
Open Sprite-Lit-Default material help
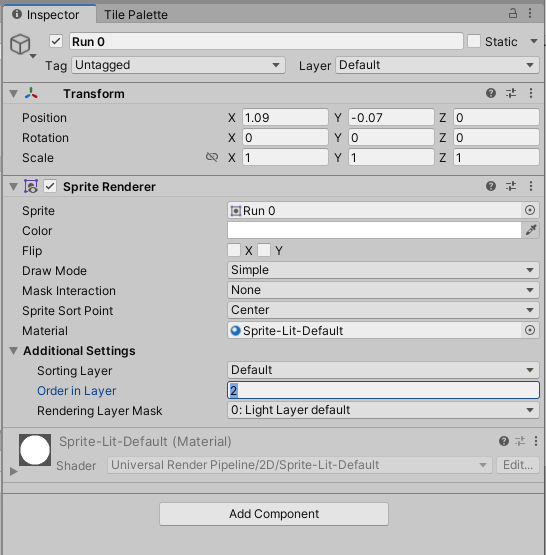pyautogui.click(x=504, y=441)
